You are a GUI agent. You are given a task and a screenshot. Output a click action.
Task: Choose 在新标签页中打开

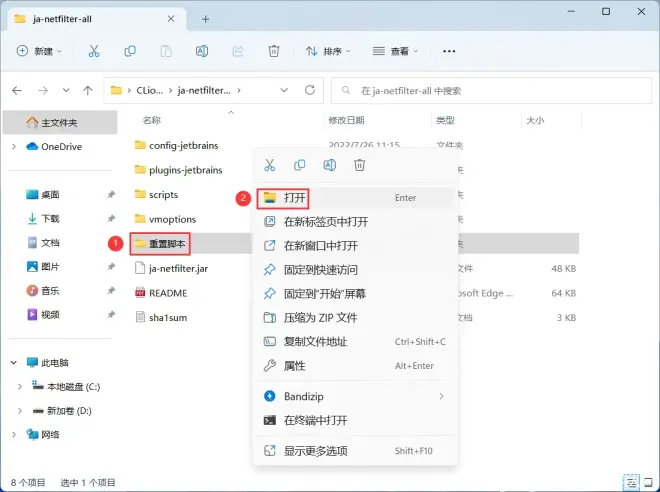(356, 222)
